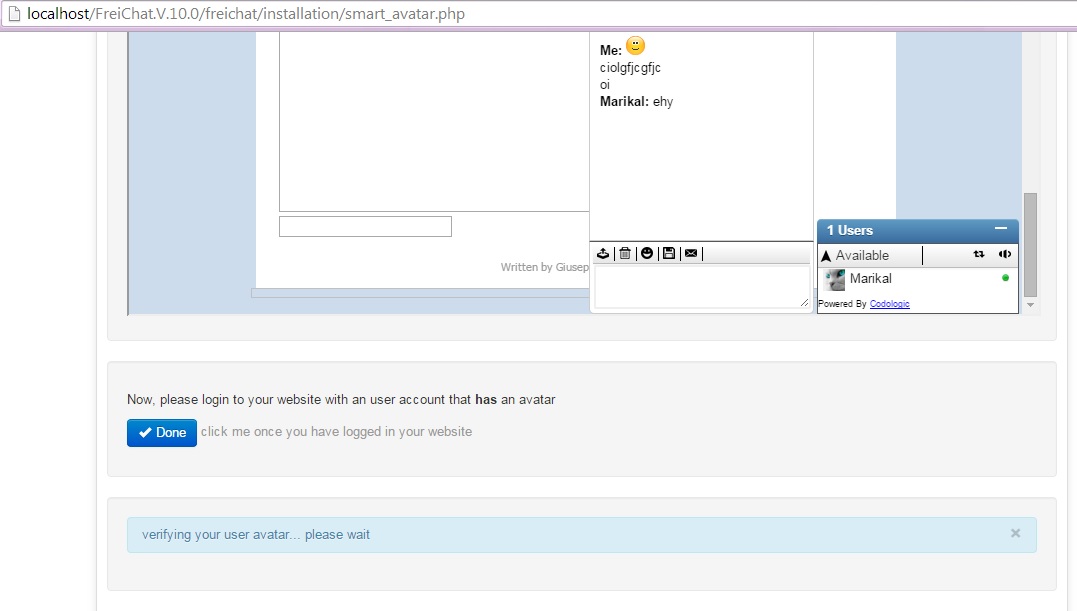Viewport: 1077px width, 611px height.
Task: Click the scroll-down arrow of inner frame
Action: coord(1030,305)
